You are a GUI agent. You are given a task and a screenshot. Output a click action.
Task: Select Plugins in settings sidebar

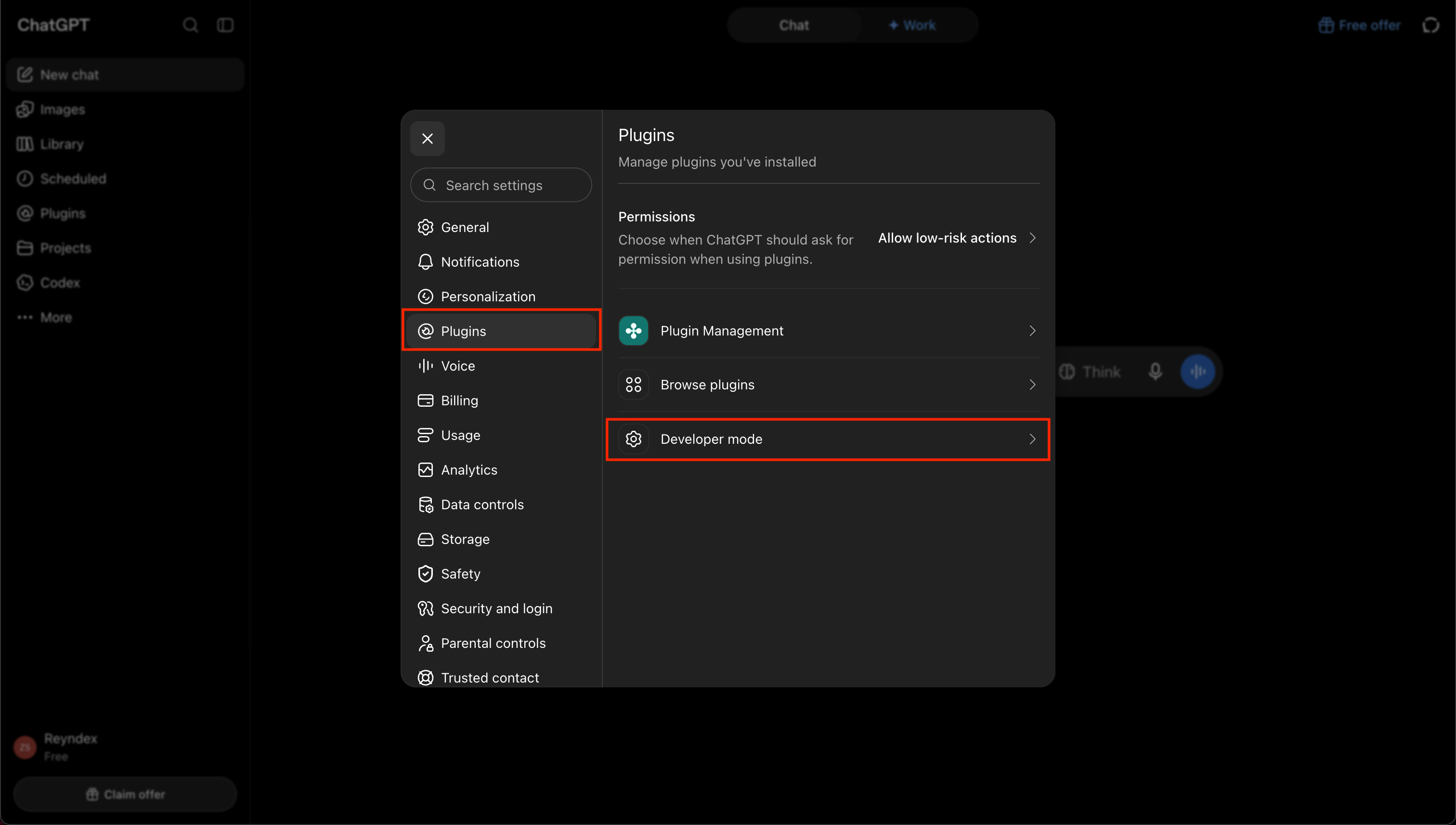(x=501, y=331)
